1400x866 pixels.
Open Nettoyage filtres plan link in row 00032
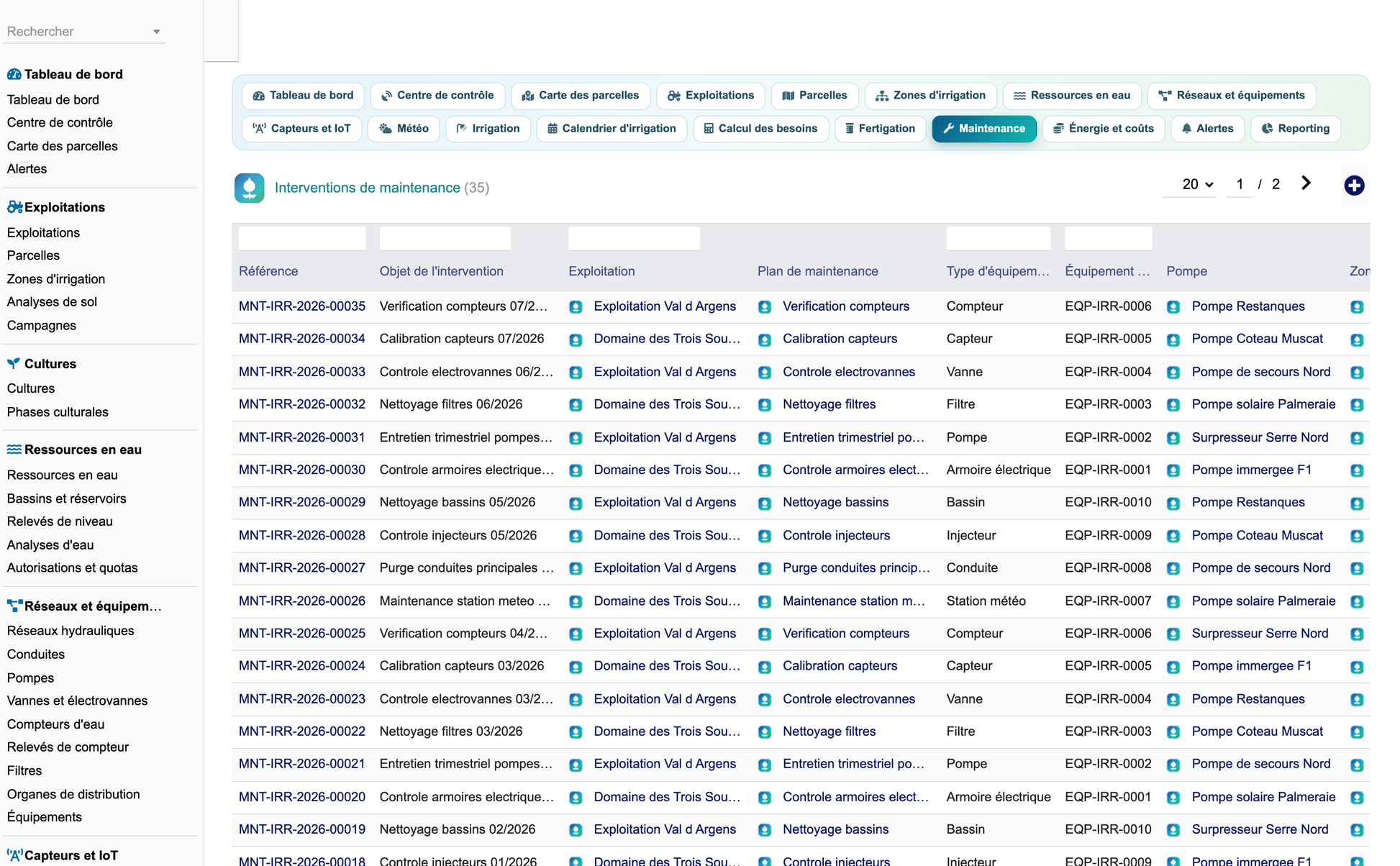829,404
